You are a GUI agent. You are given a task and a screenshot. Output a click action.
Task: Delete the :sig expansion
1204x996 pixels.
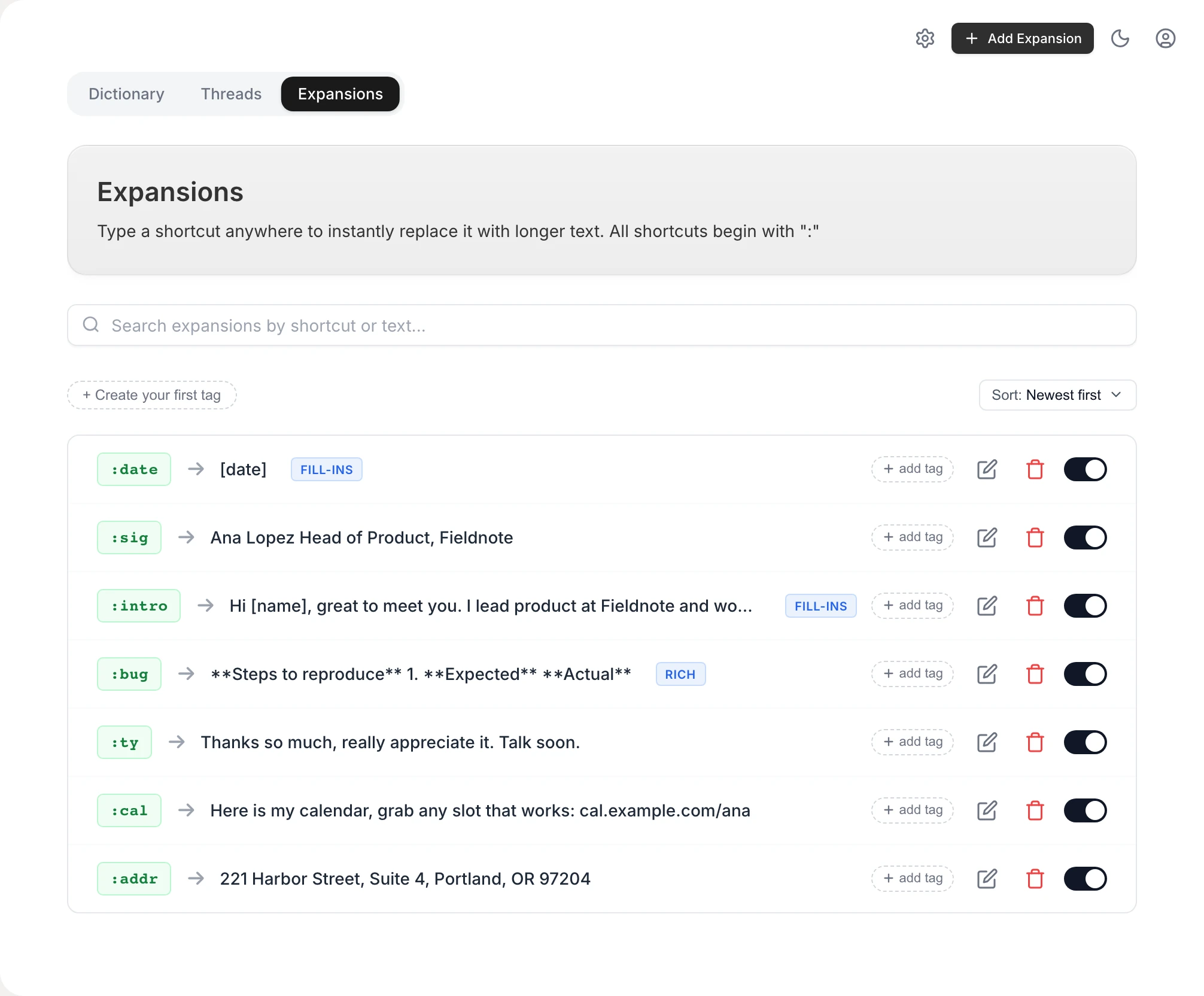(1035, 538)
